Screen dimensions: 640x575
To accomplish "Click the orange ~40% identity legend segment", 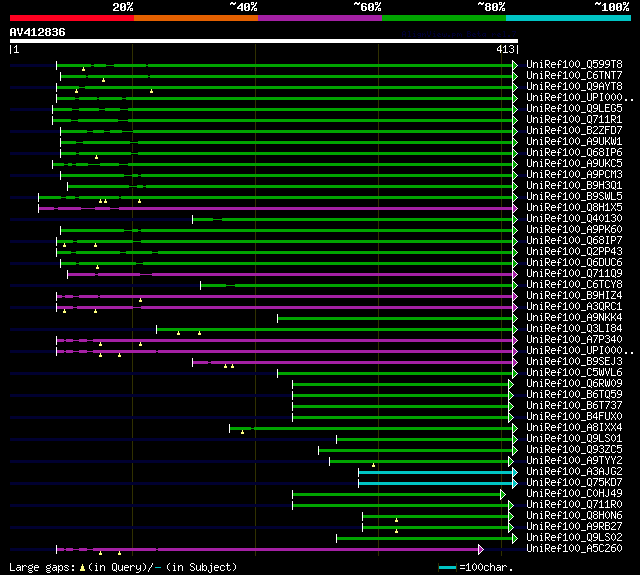I will pyautogui.click(x=196, y=18).
